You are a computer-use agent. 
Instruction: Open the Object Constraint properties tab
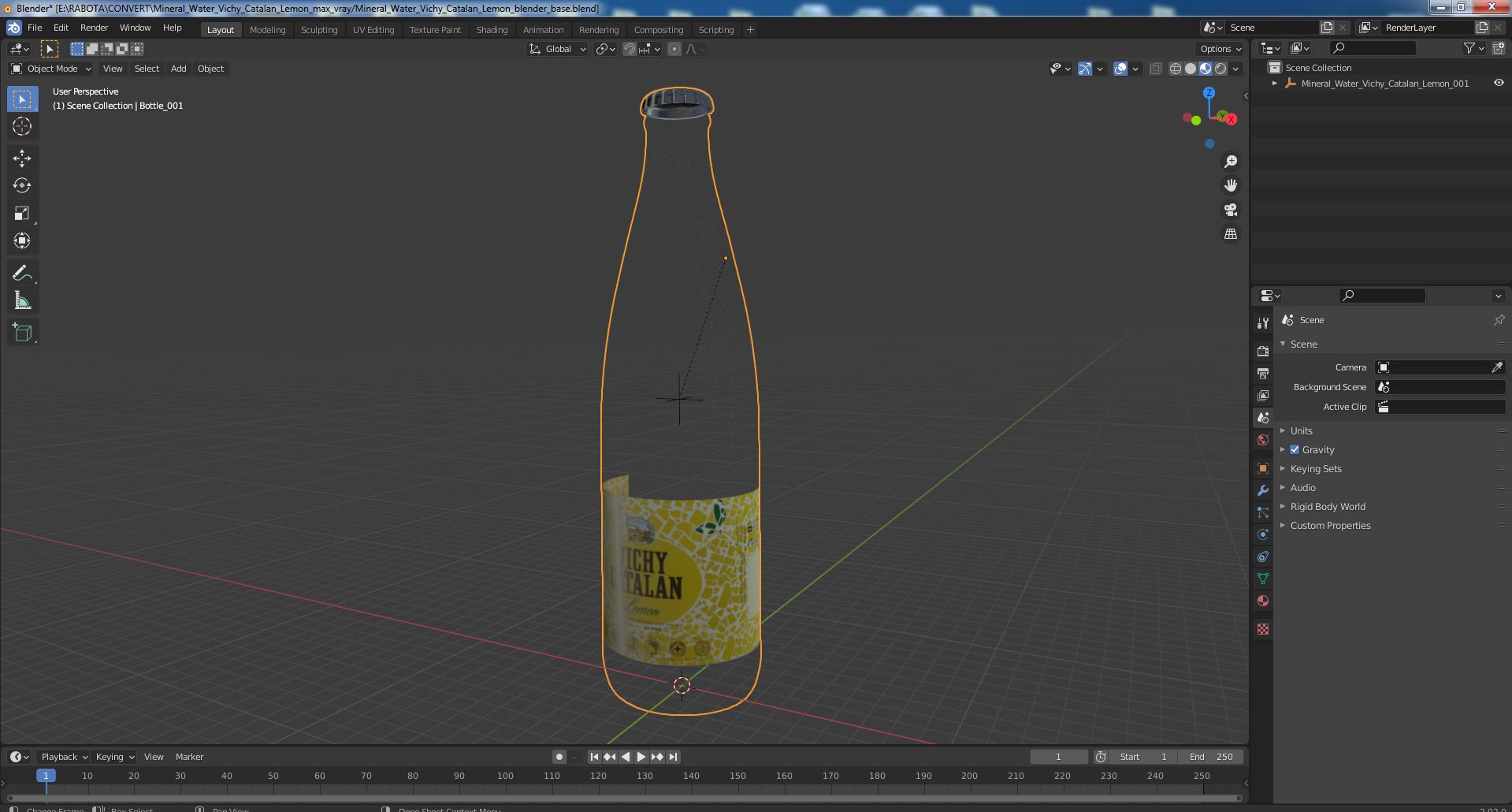click(1263, 557)
